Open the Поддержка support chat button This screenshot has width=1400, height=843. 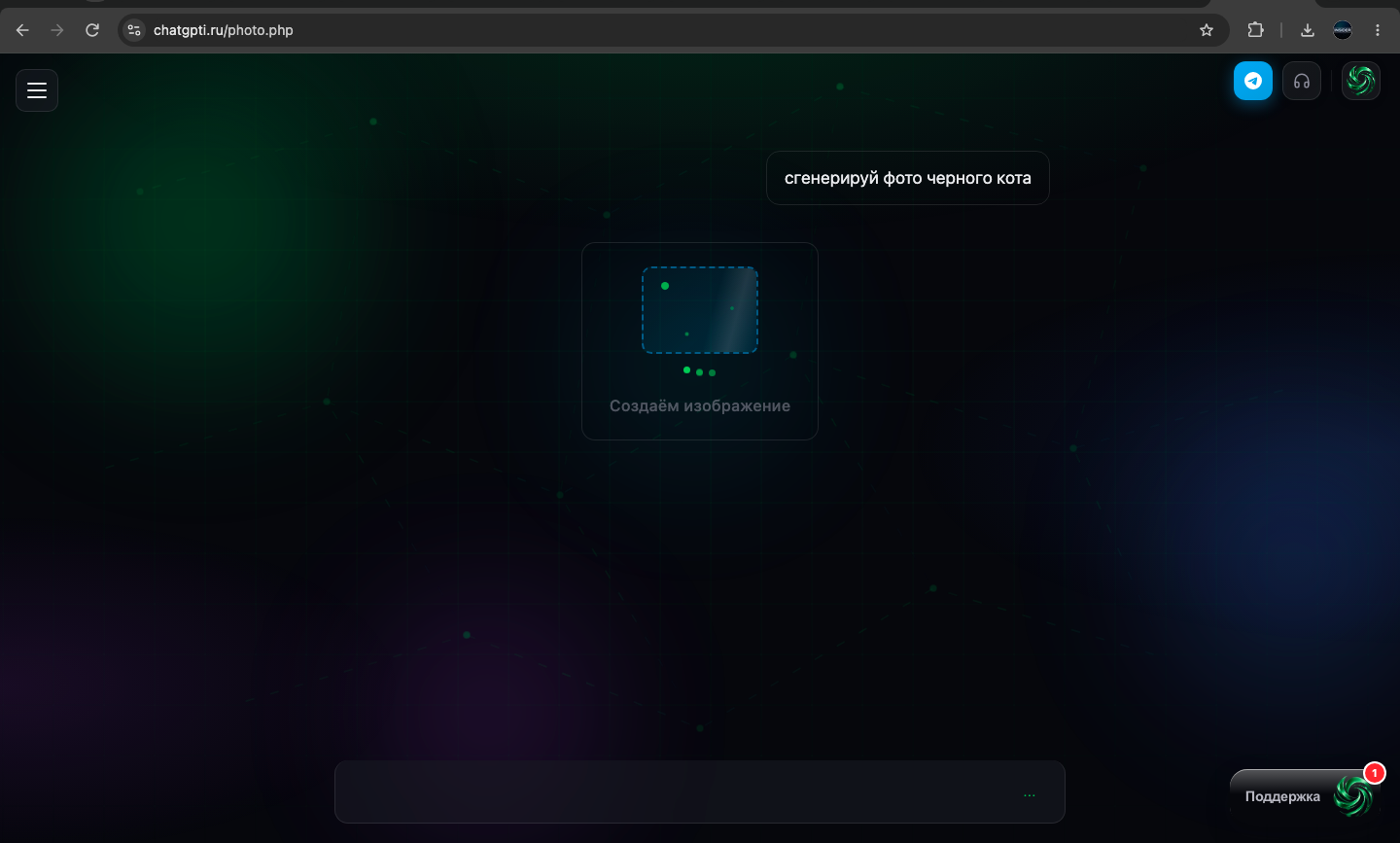[x=1303, y=796]
